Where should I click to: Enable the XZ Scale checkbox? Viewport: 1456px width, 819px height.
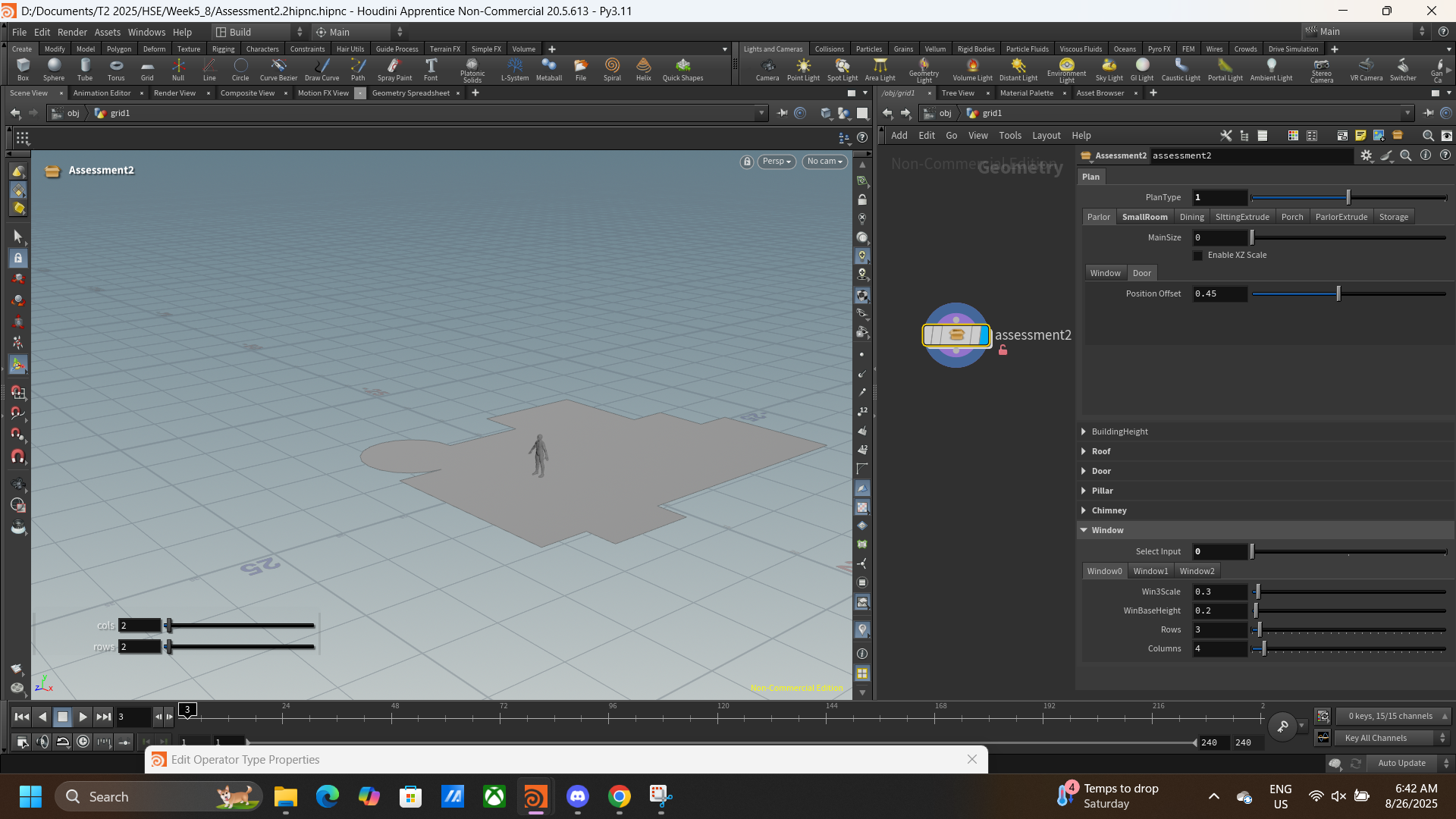pos(1198,256)
